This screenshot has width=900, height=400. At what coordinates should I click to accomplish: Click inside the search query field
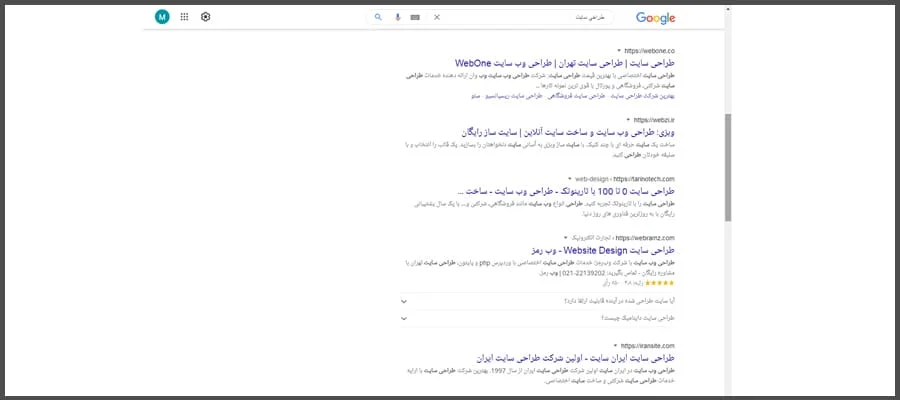[x=522, y=17]
